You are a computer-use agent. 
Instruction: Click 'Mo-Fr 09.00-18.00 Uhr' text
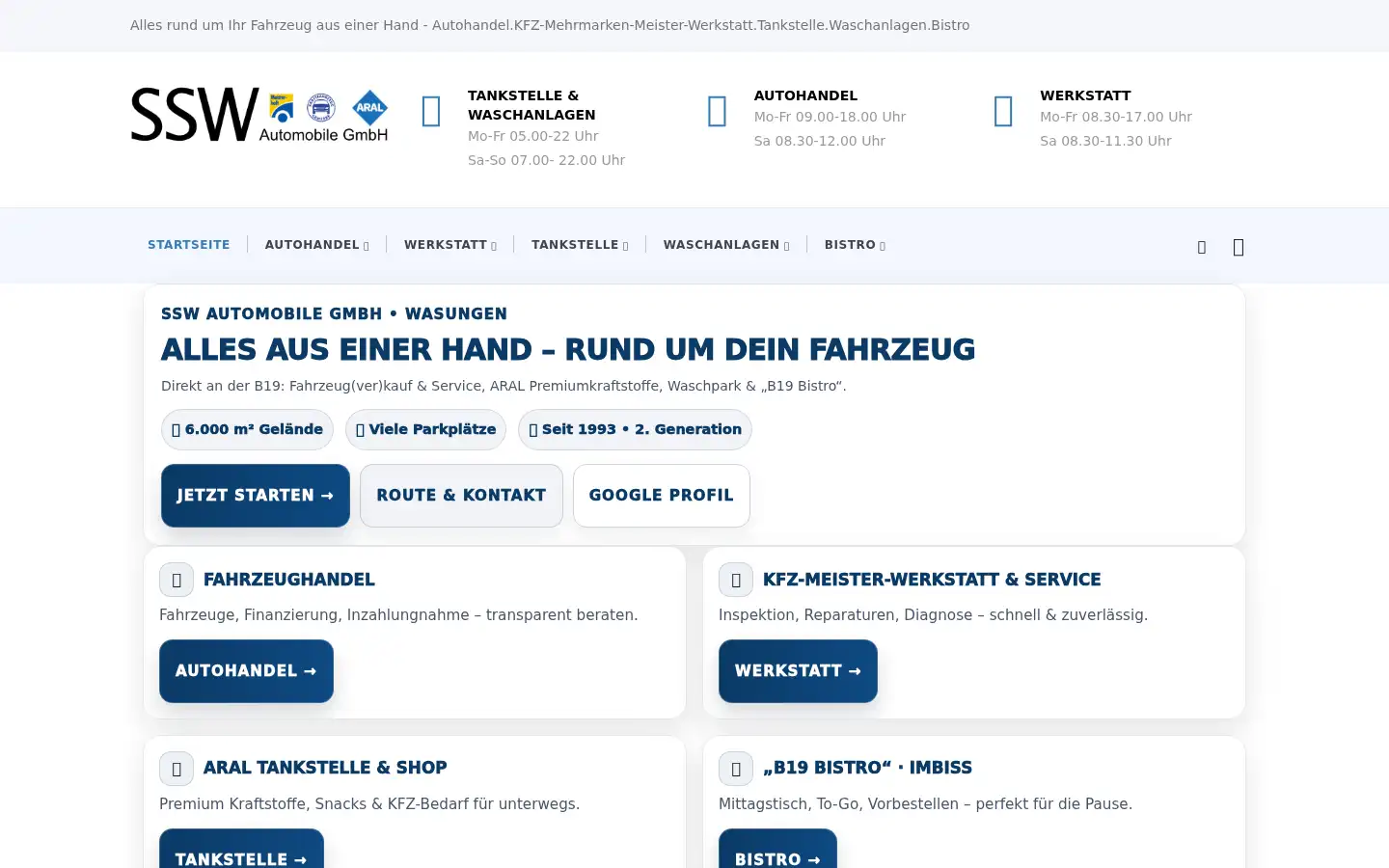tap(830, 117)
